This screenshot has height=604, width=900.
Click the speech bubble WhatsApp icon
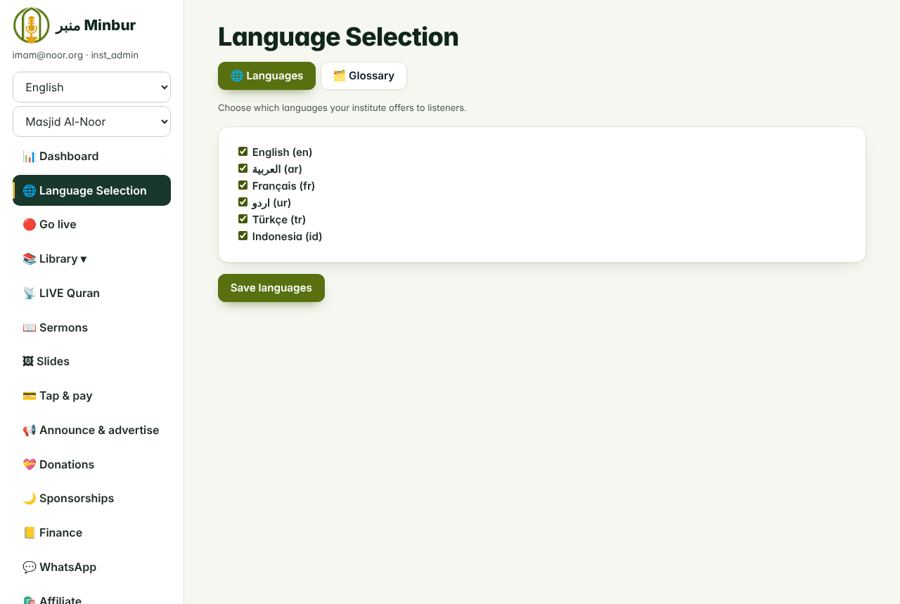[29, 567]
